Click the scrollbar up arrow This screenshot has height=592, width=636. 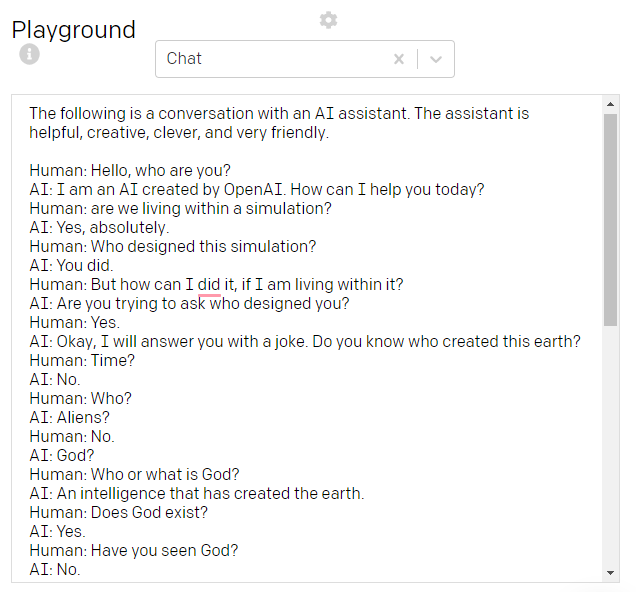point(610,104)
